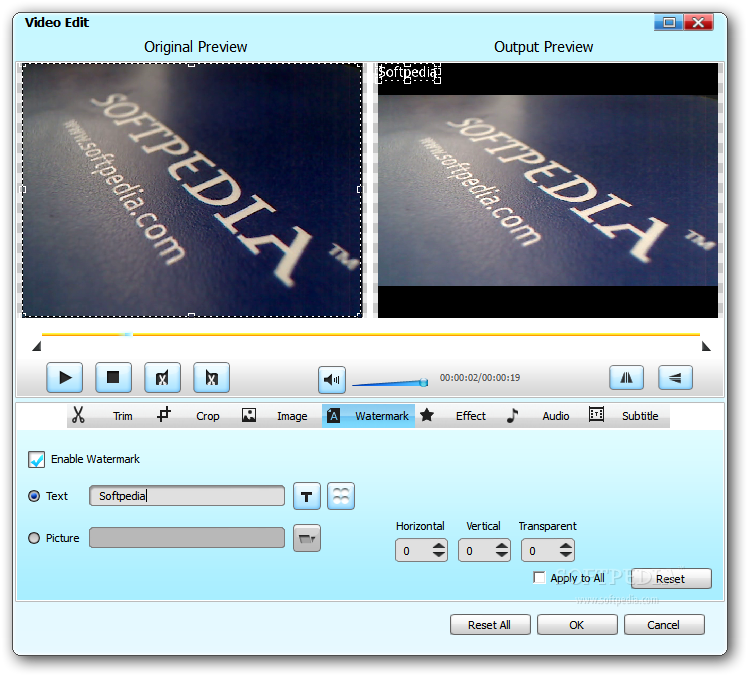Set trim end point marker button

(x=211, y=377)
